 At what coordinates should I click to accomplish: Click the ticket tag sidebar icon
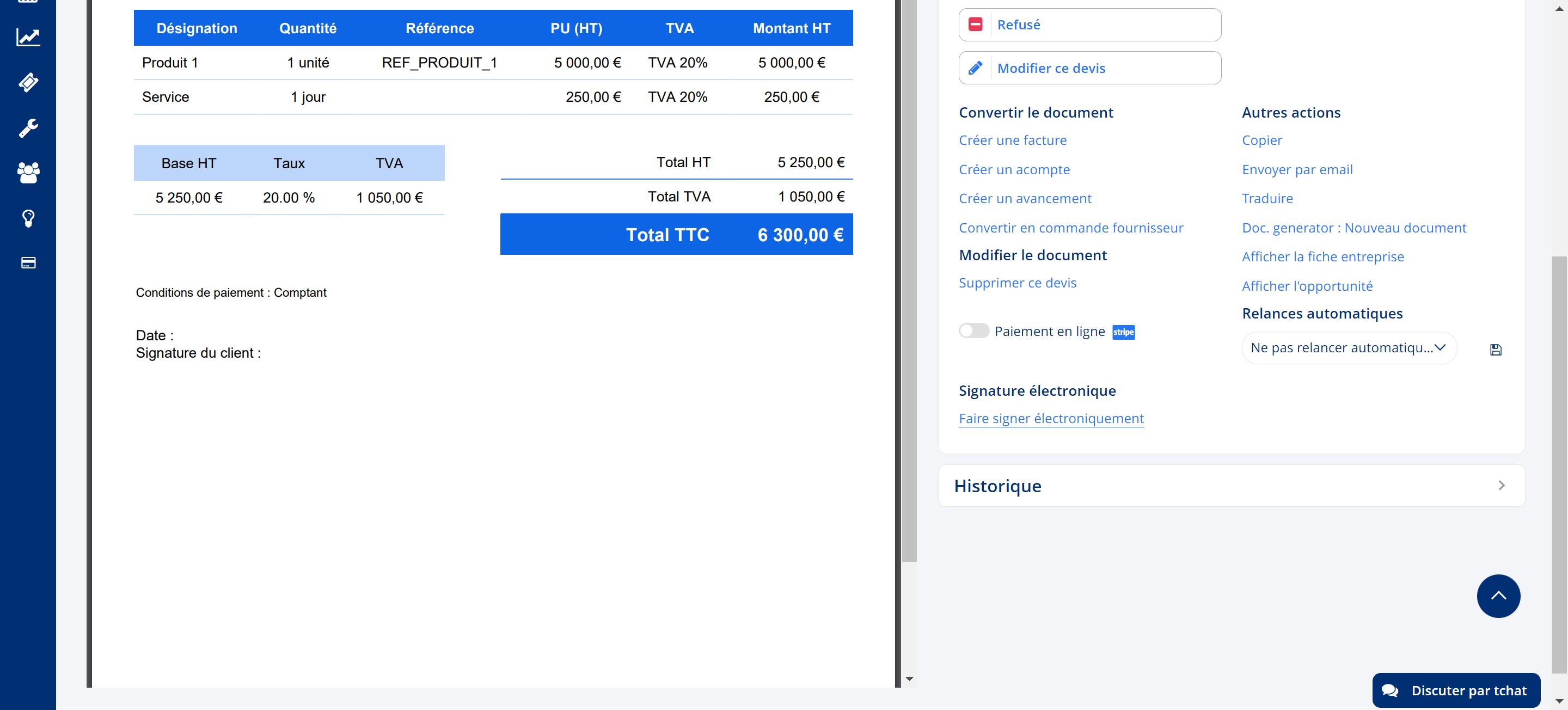[28, 82]
